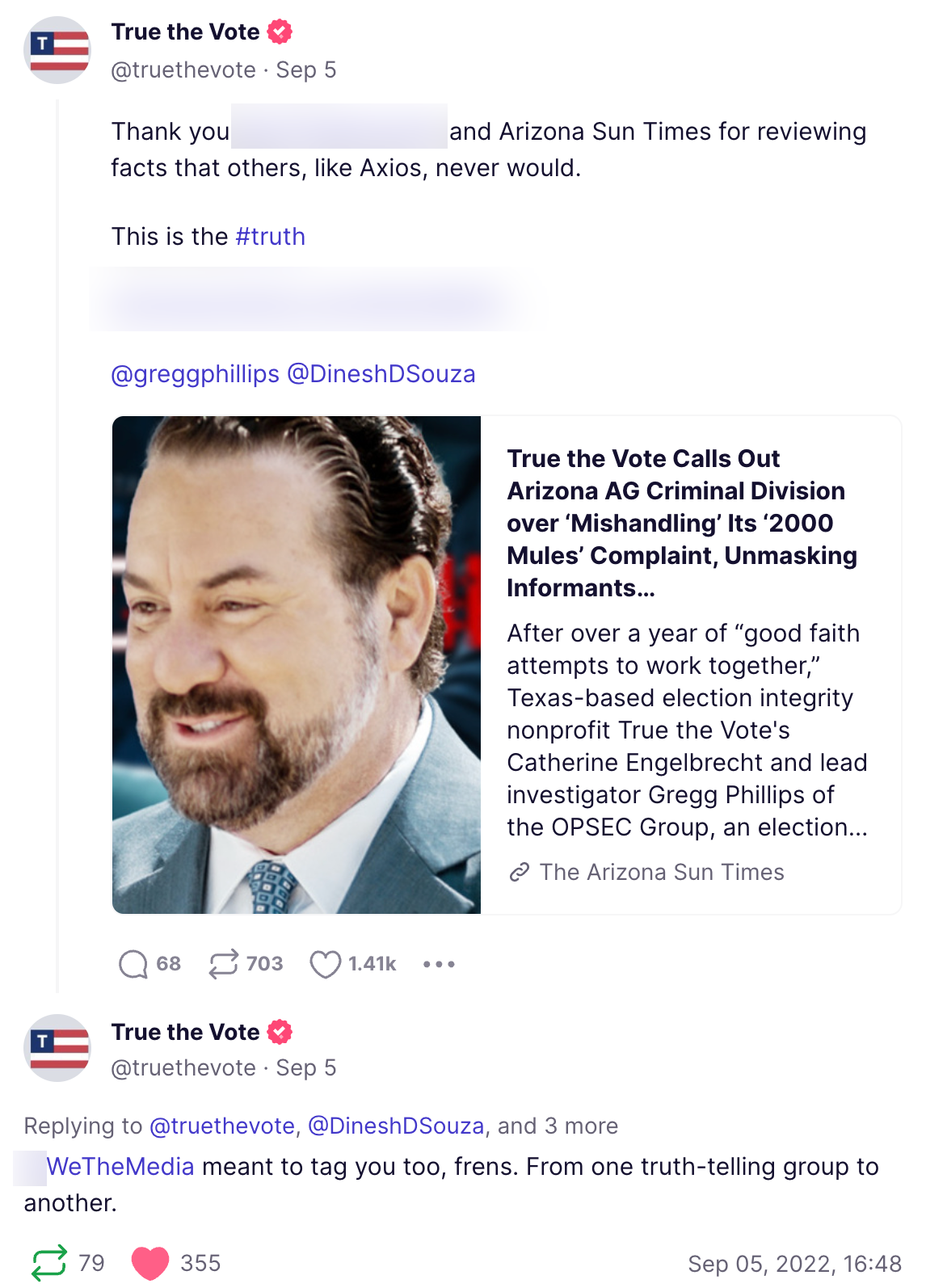Viewport: 926px width, 1288px height.
Task: Open True the Vote avatar in first post
Action: (x=57, y=50)
